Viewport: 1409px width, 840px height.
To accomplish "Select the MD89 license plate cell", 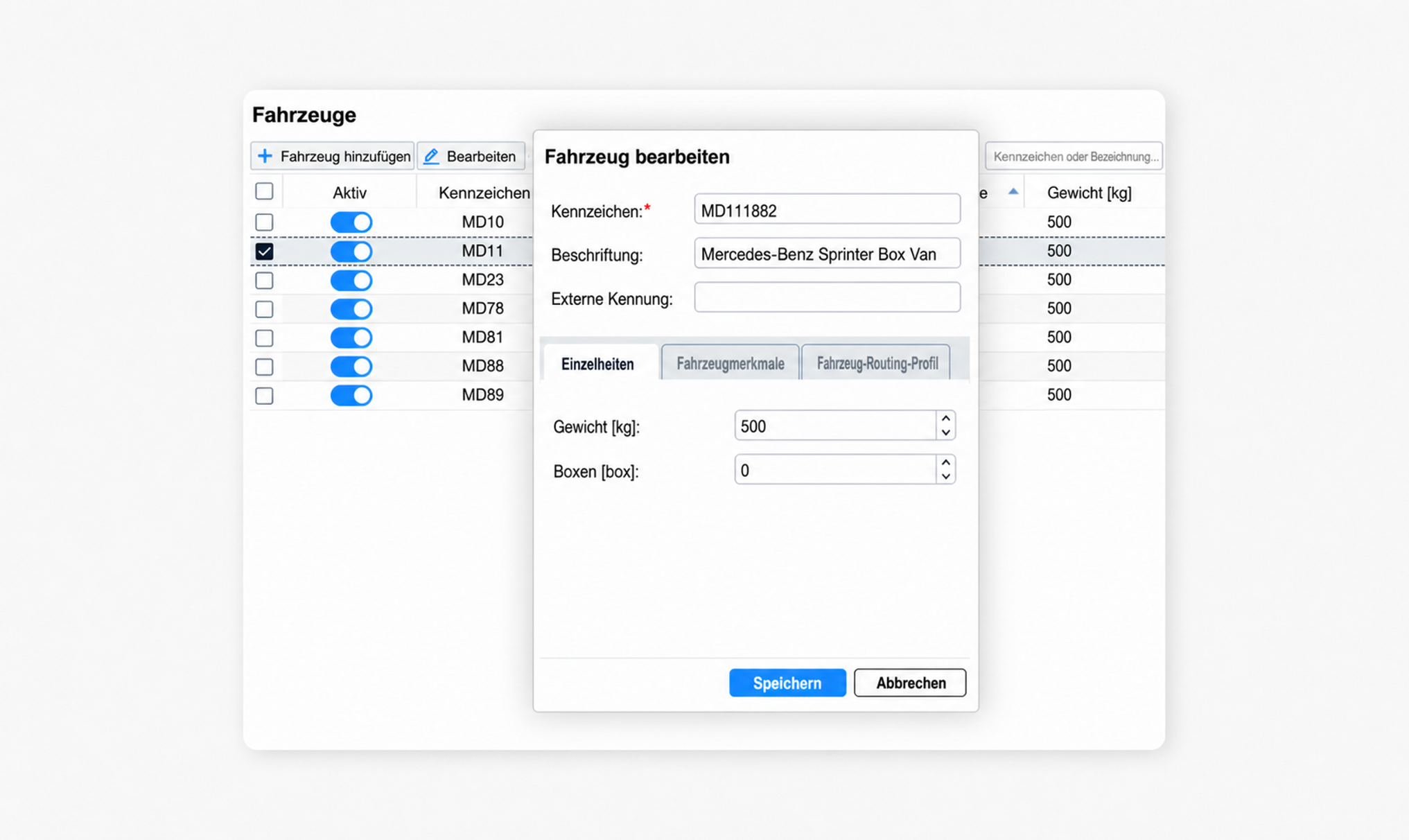I will pyautogui.click(x=482, y=395).
